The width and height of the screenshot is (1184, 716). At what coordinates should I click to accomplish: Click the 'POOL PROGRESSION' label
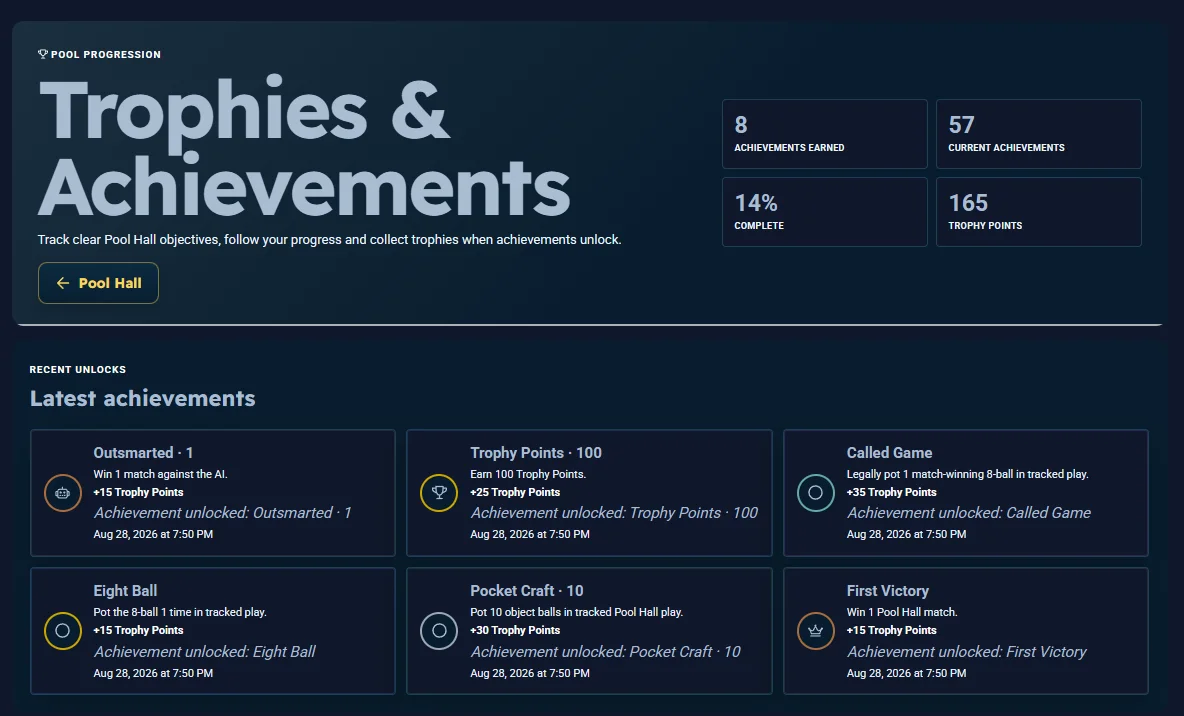coord(106,54)
